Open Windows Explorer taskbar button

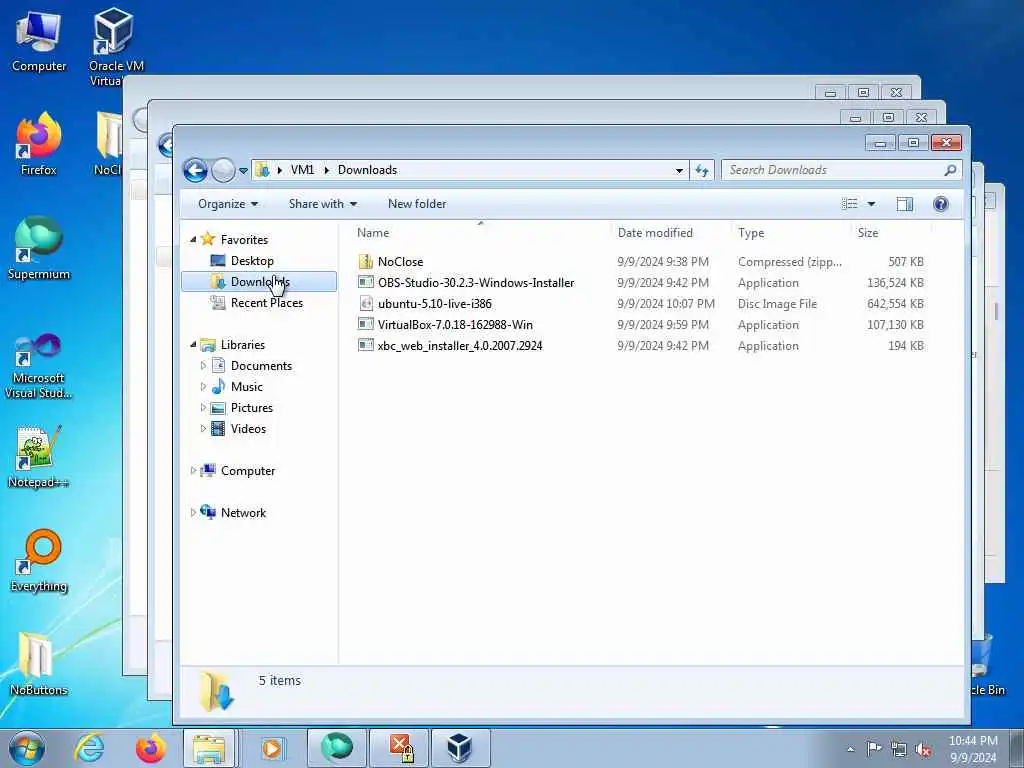[x=209, y=748]
